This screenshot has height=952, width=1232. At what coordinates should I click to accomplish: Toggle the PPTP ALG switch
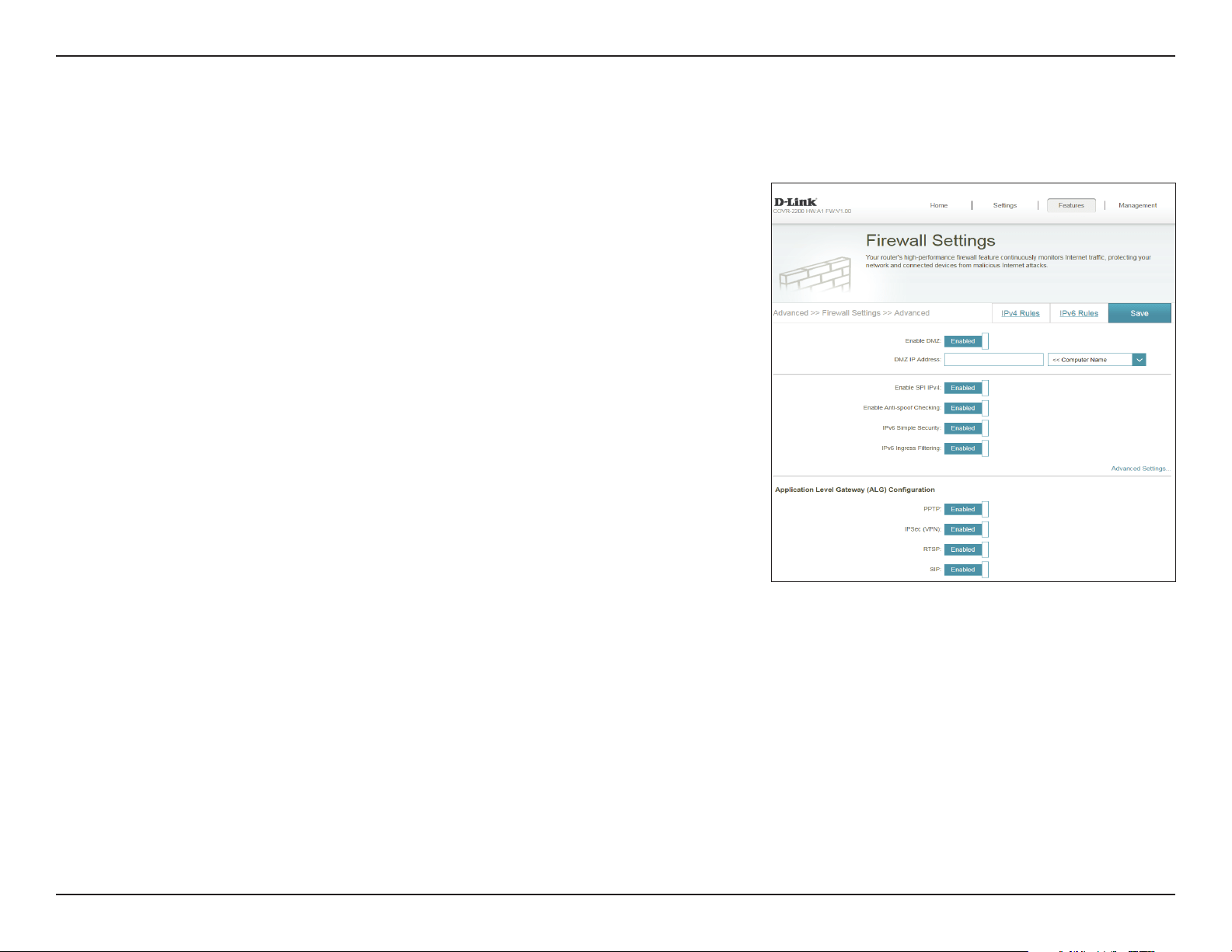click(966, 509)
